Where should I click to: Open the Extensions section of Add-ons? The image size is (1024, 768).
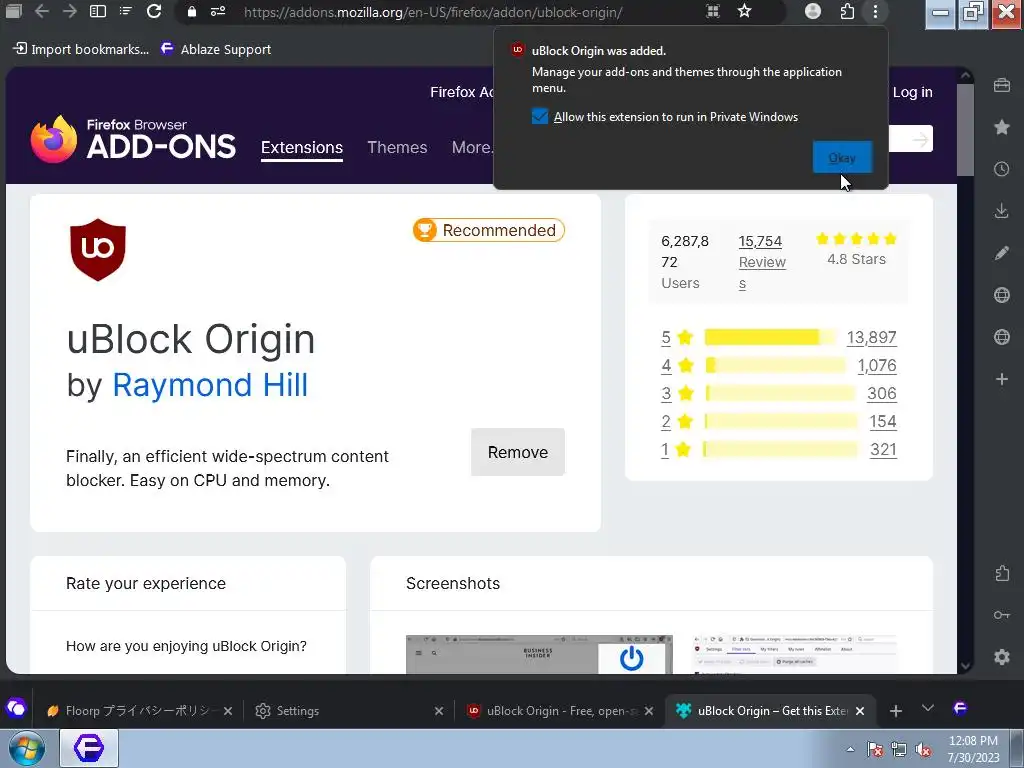[302, 148]
